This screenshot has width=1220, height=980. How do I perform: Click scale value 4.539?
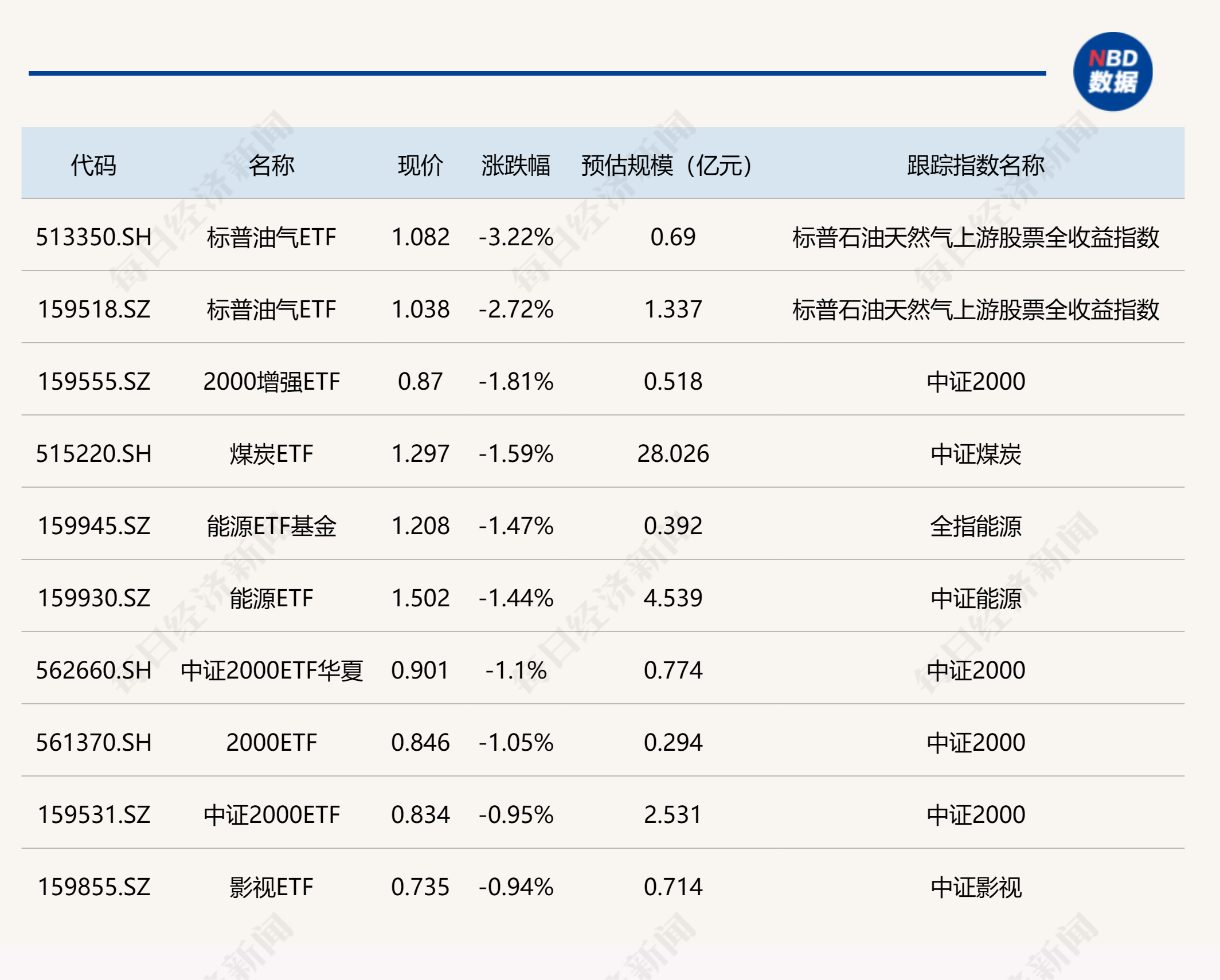click(672, 598)
